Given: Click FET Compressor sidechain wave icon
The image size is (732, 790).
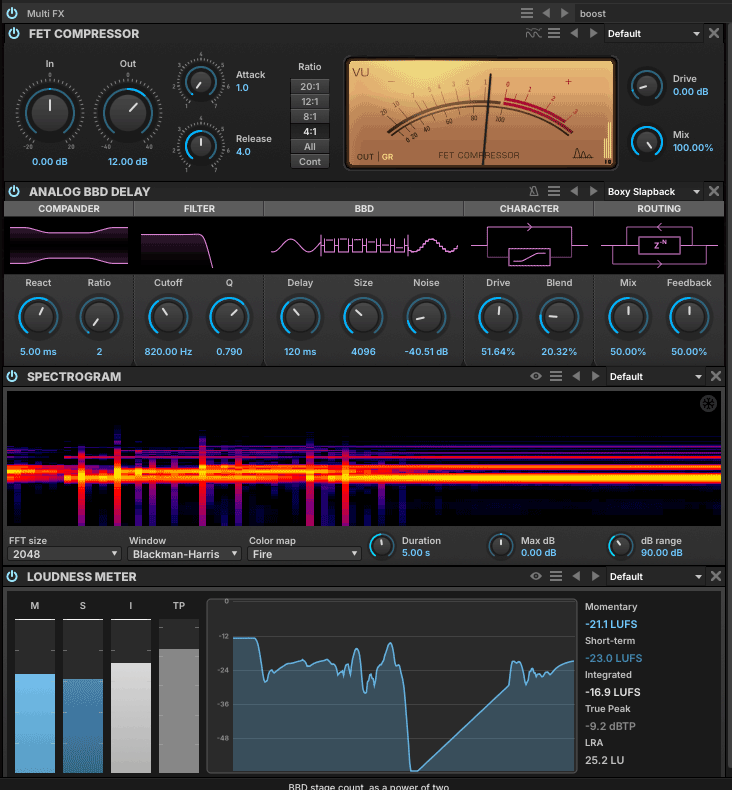Looking at the screenshot, I should point(534,33).
